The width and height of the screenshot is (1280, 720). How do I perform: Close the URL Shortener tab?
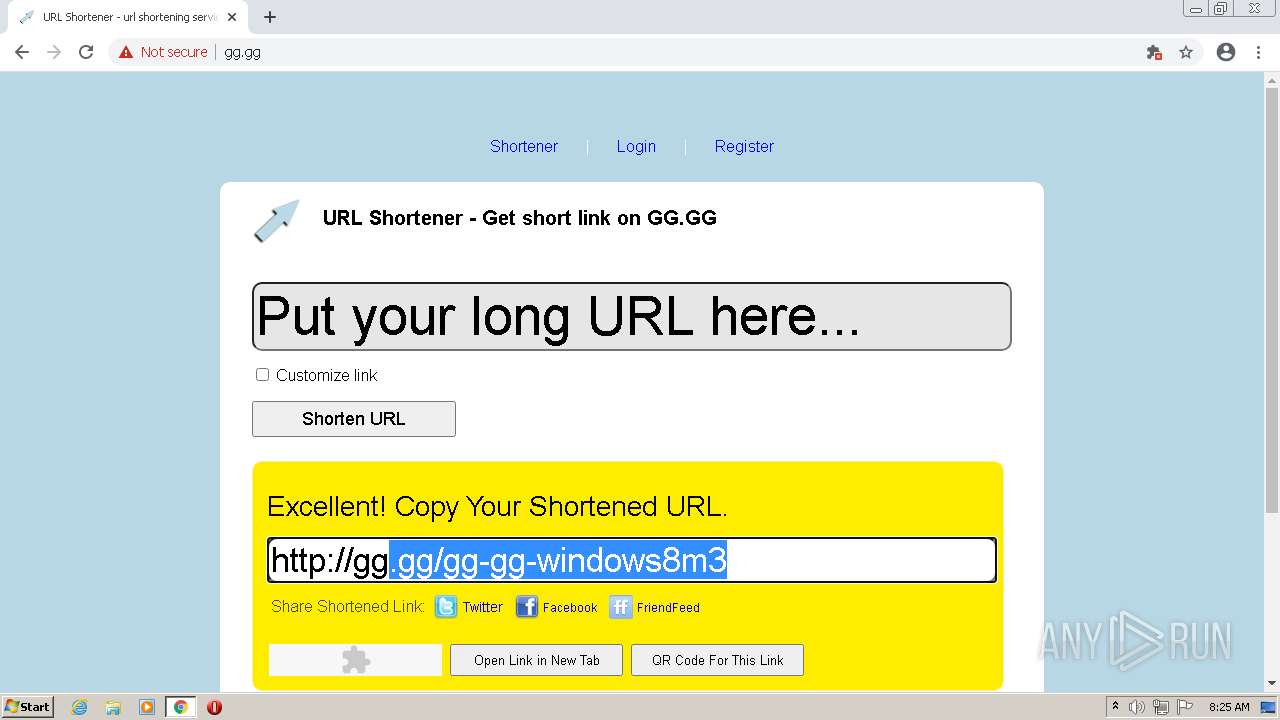[232, 17]
